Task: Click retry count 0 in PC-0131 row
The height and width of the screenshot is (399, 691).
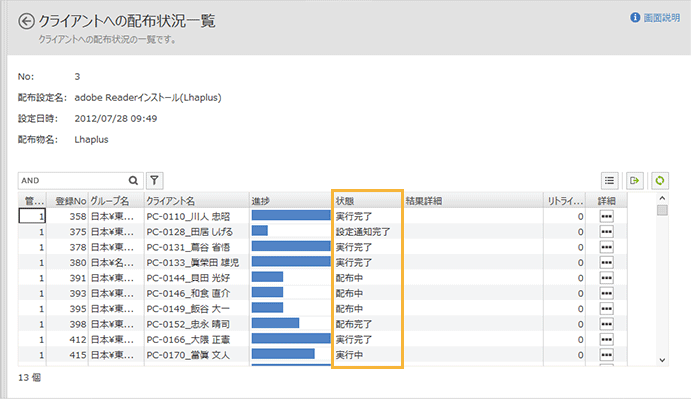Action: tap(580, 247)
